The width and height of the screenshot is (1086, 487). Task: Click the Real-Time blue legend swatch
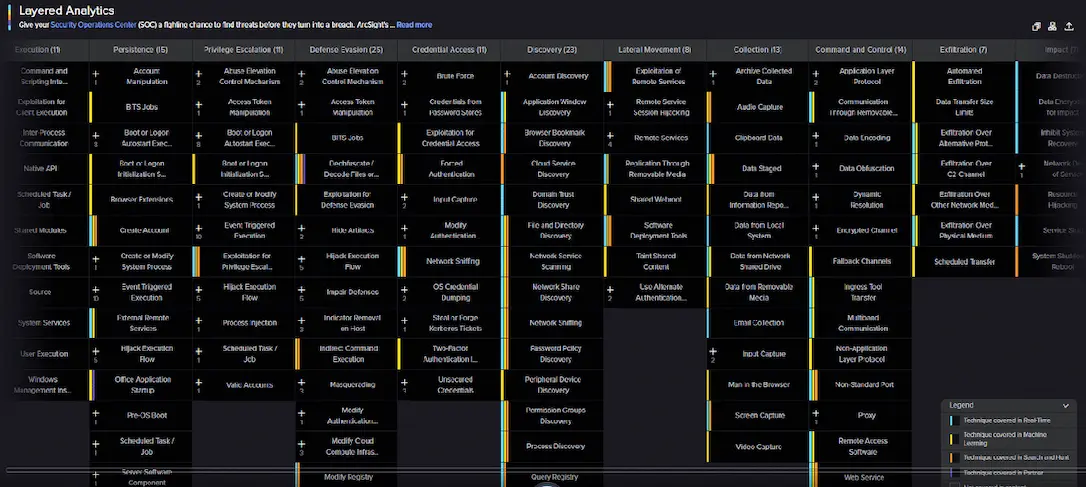tap(953, 421)
